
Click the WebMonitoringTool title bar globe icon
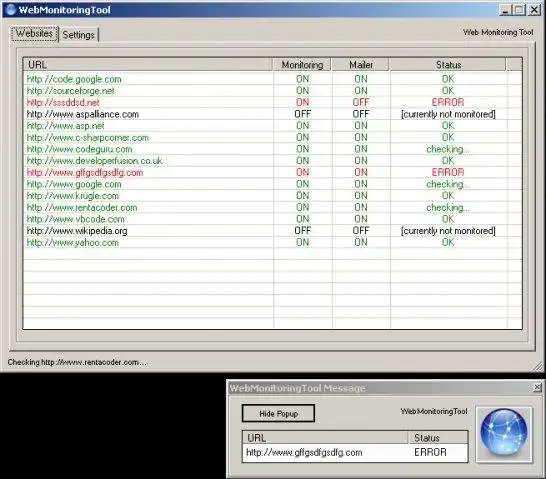pyautogui.click(x=11, y=9)
